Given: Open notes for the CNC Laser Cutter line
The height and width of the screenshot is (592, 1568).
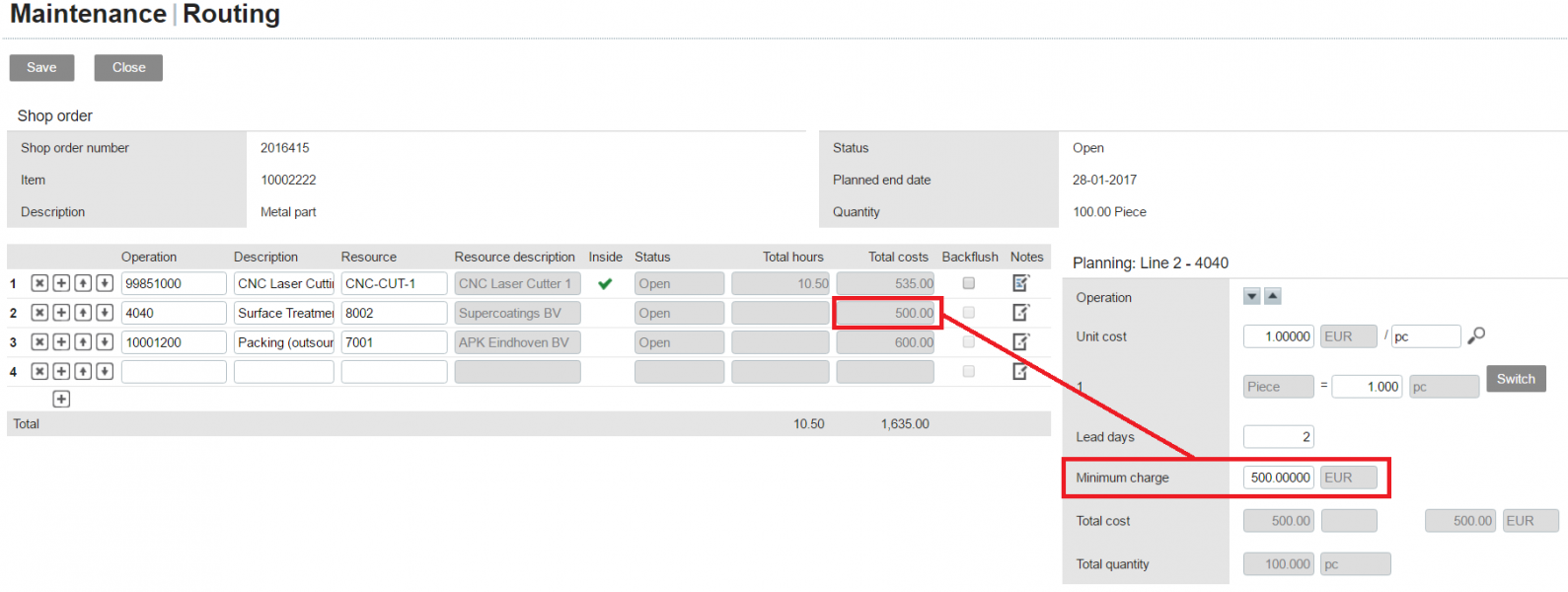Looking at the screenshot, I should coord(1020,283).
